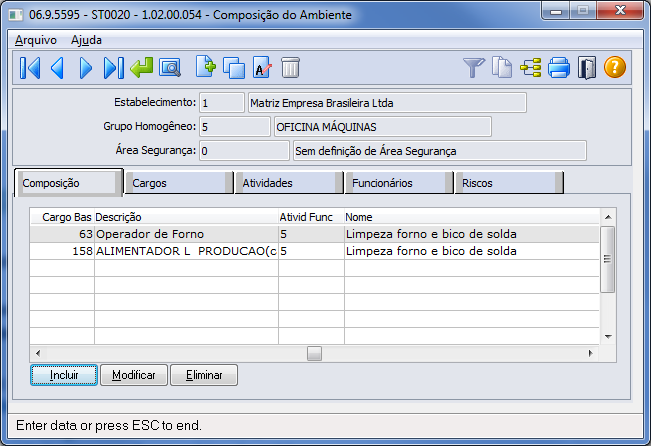Click the Sem definição de Área Segurança field
Screen dimensions: 651x446
pos(440,151)
